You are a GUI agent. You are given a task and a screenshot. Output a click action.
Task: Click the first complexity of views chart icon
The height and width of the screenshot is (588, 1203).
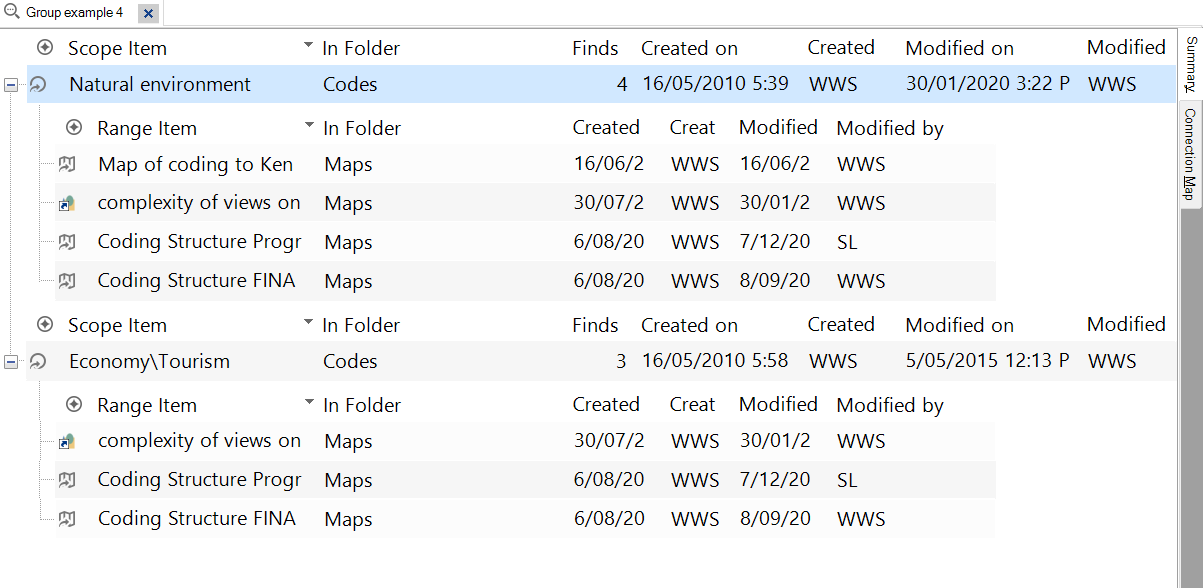[67, 203]
